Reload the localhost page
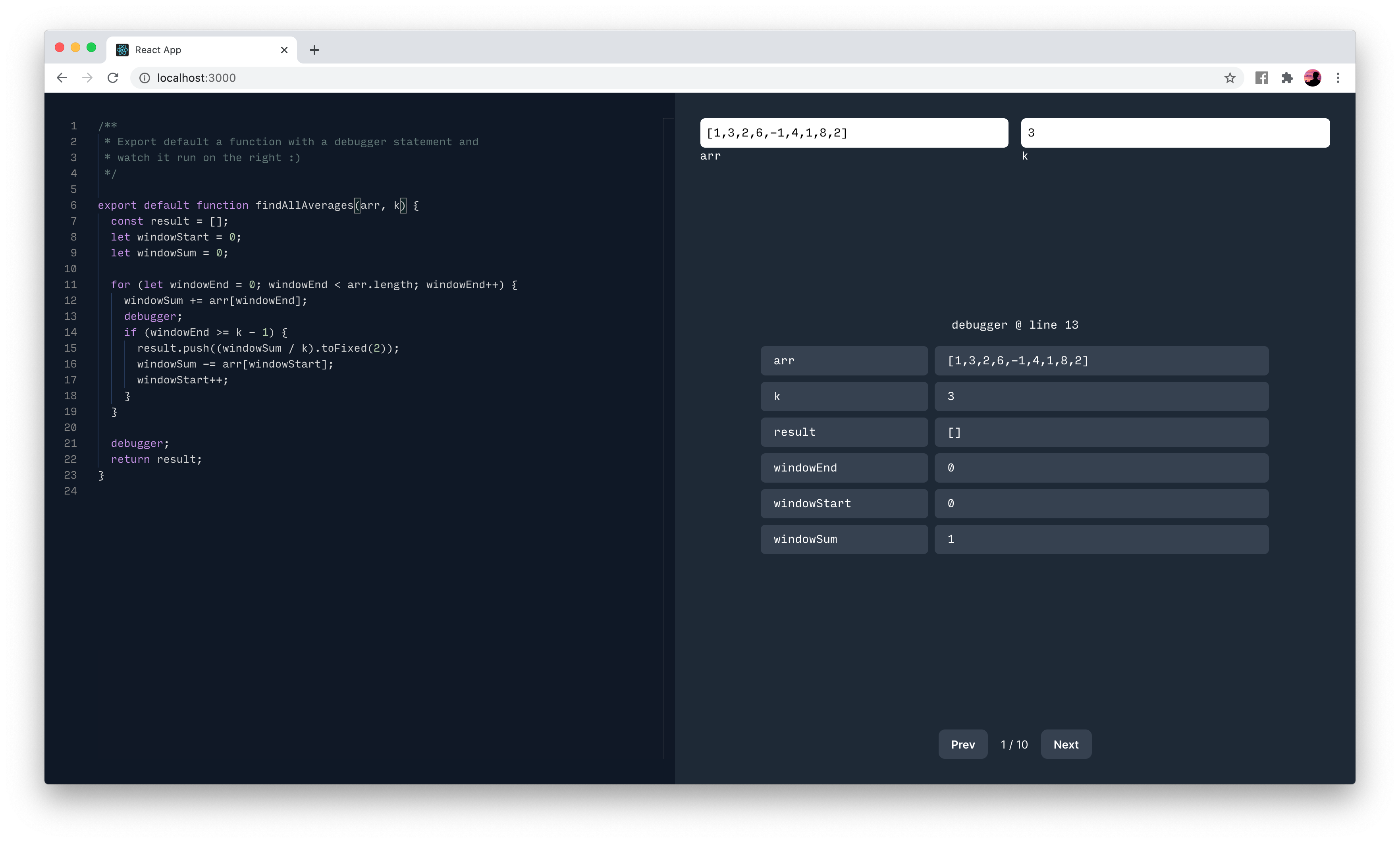 click(113, 78)
